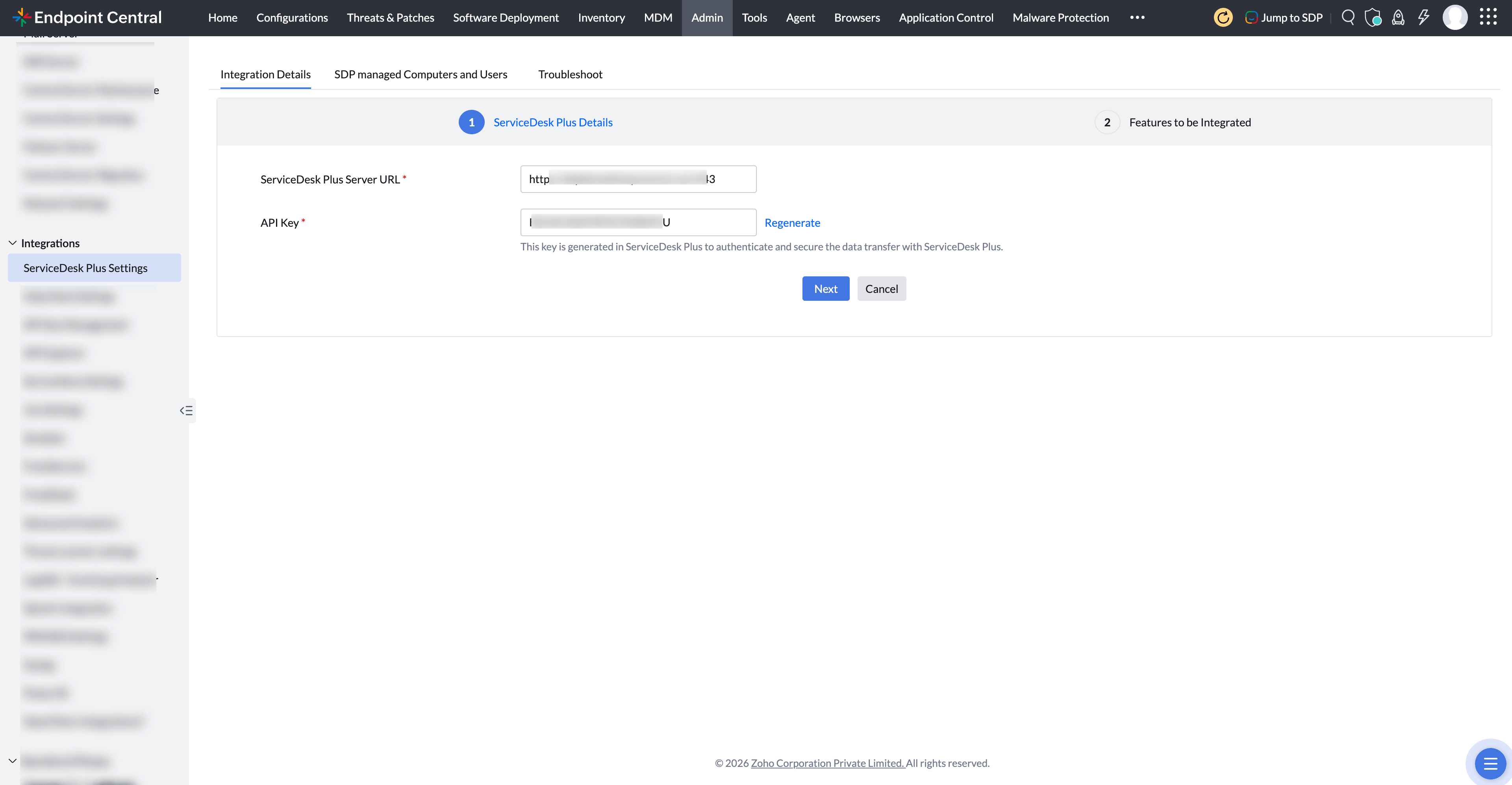The image size is (1512, 785).
Task: Open the Agent menu
Action: click(x=800, y=18)
